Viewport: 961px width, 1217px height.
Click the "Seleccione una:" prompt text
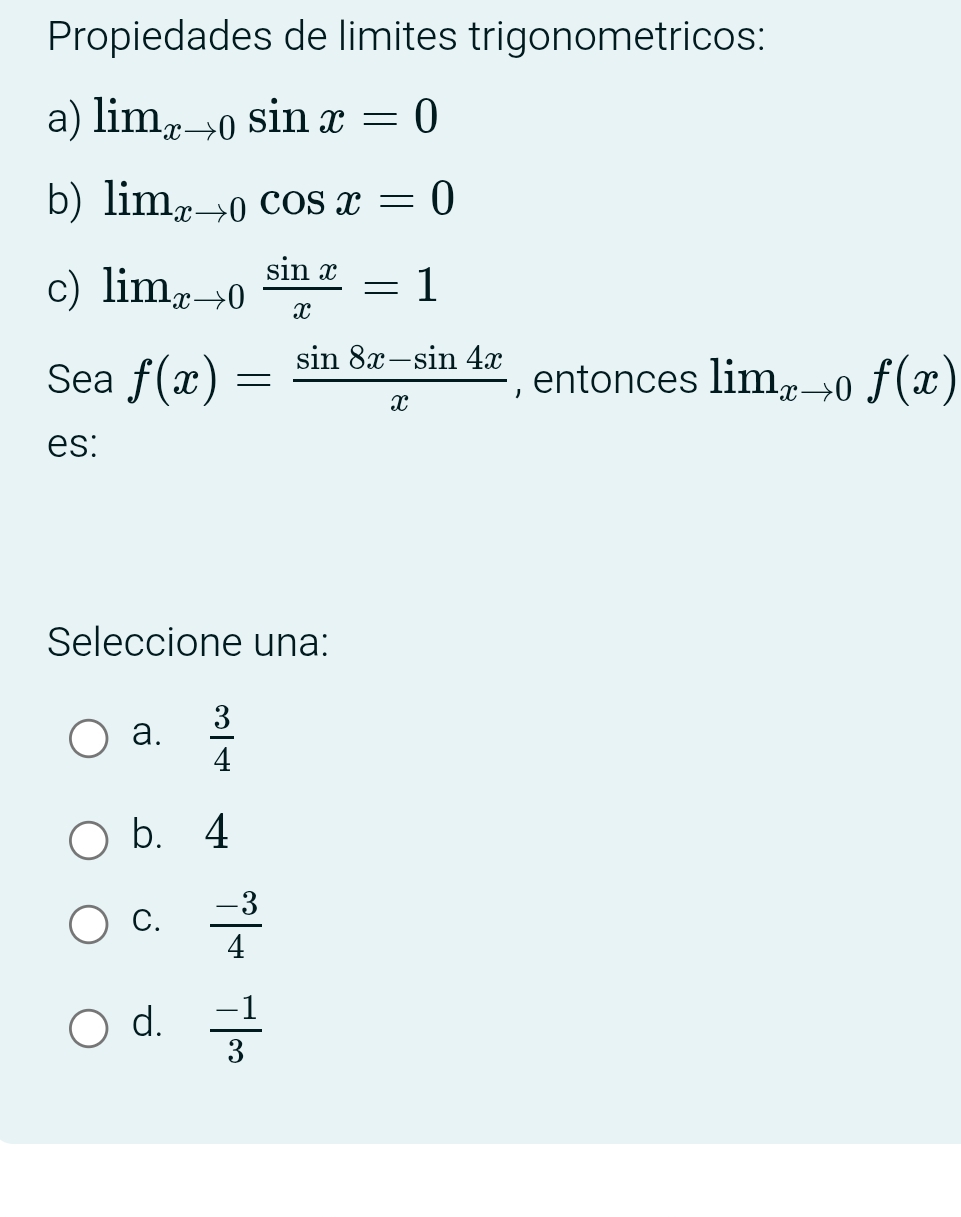click(188, 642)
